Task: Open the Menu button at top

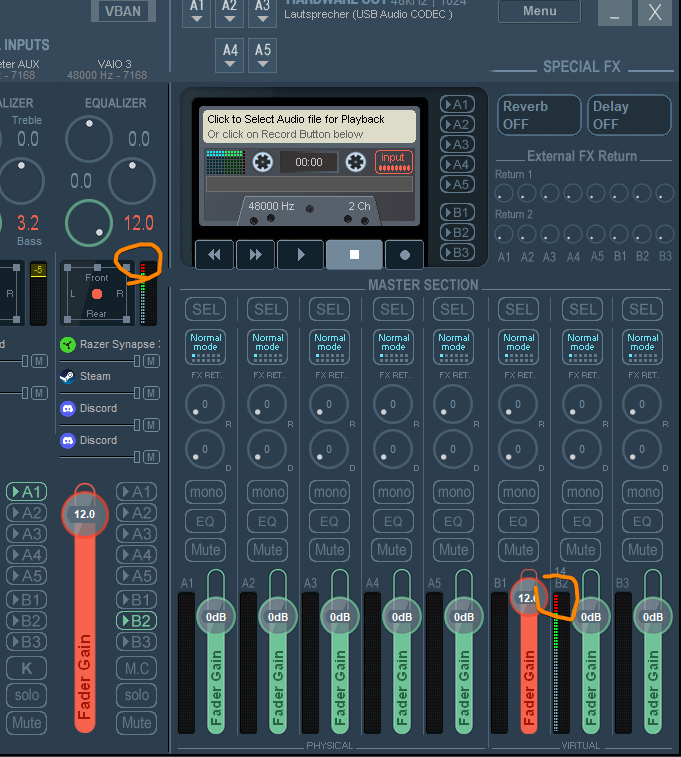Action: (x=539, y=11)
